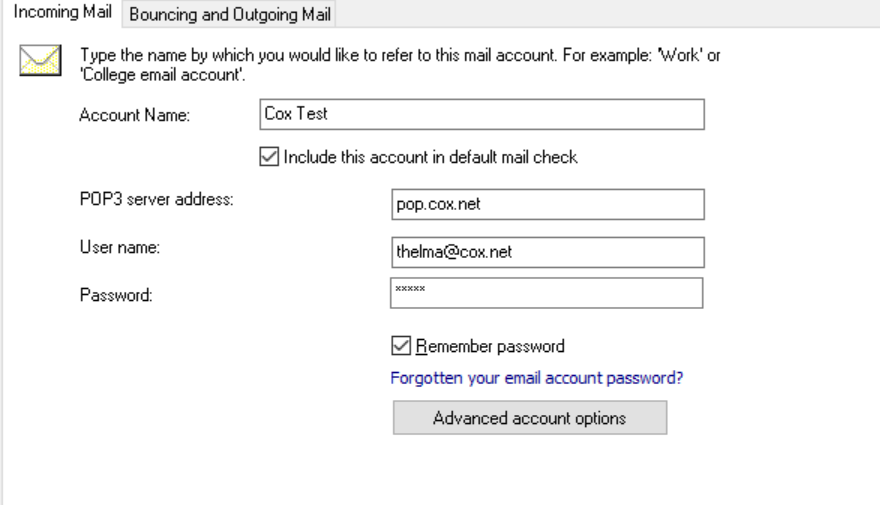Click the POP3 server address label
This screenshot has width=880, height=505.
(157, 199)
